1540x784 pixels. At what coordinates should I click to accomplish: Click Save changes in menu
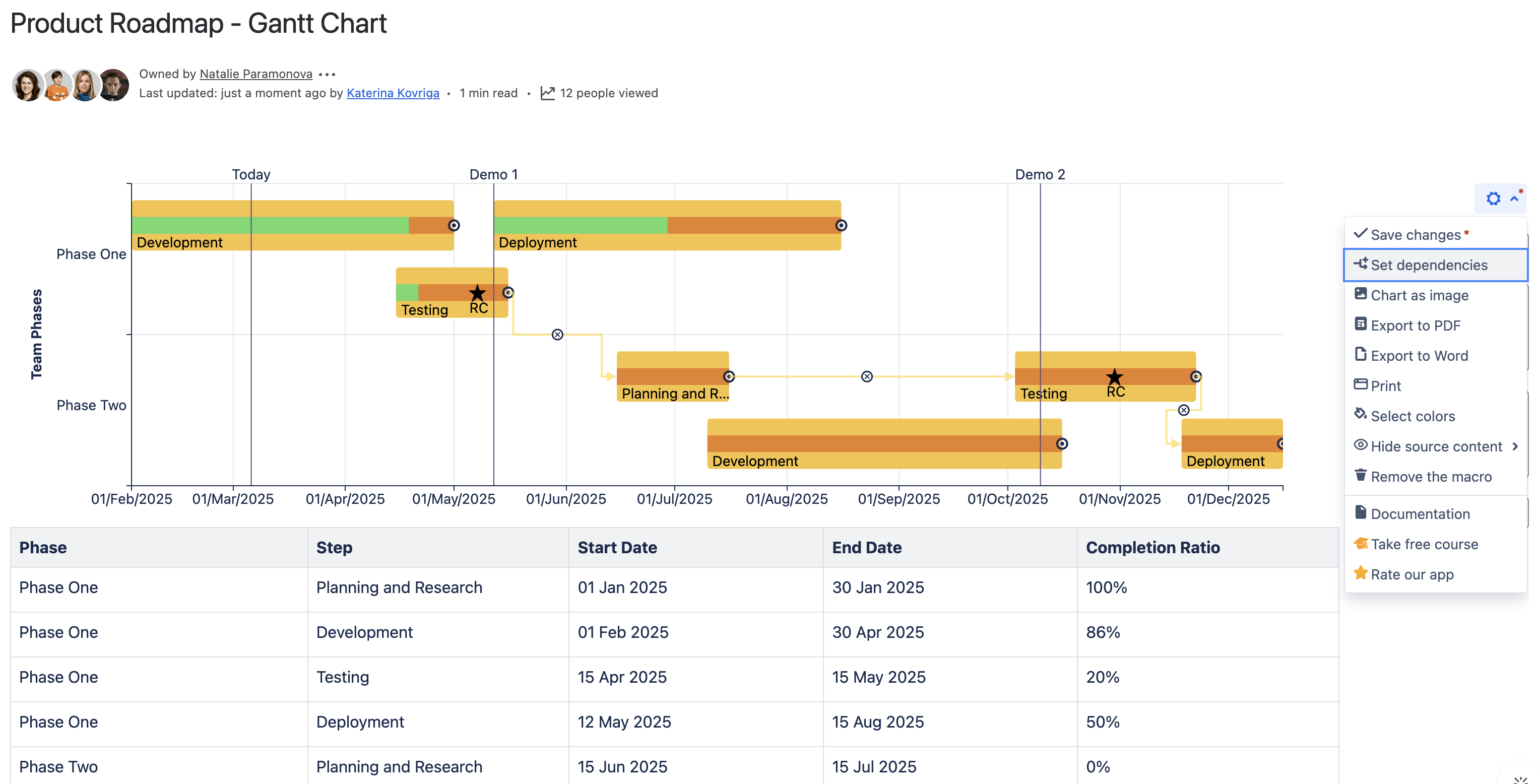1415,235
